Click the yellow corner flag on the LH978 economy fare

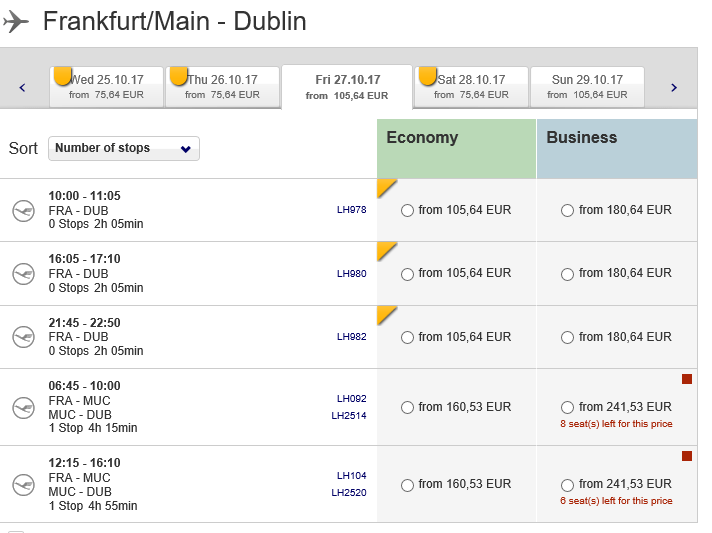[x=386, y=188]
